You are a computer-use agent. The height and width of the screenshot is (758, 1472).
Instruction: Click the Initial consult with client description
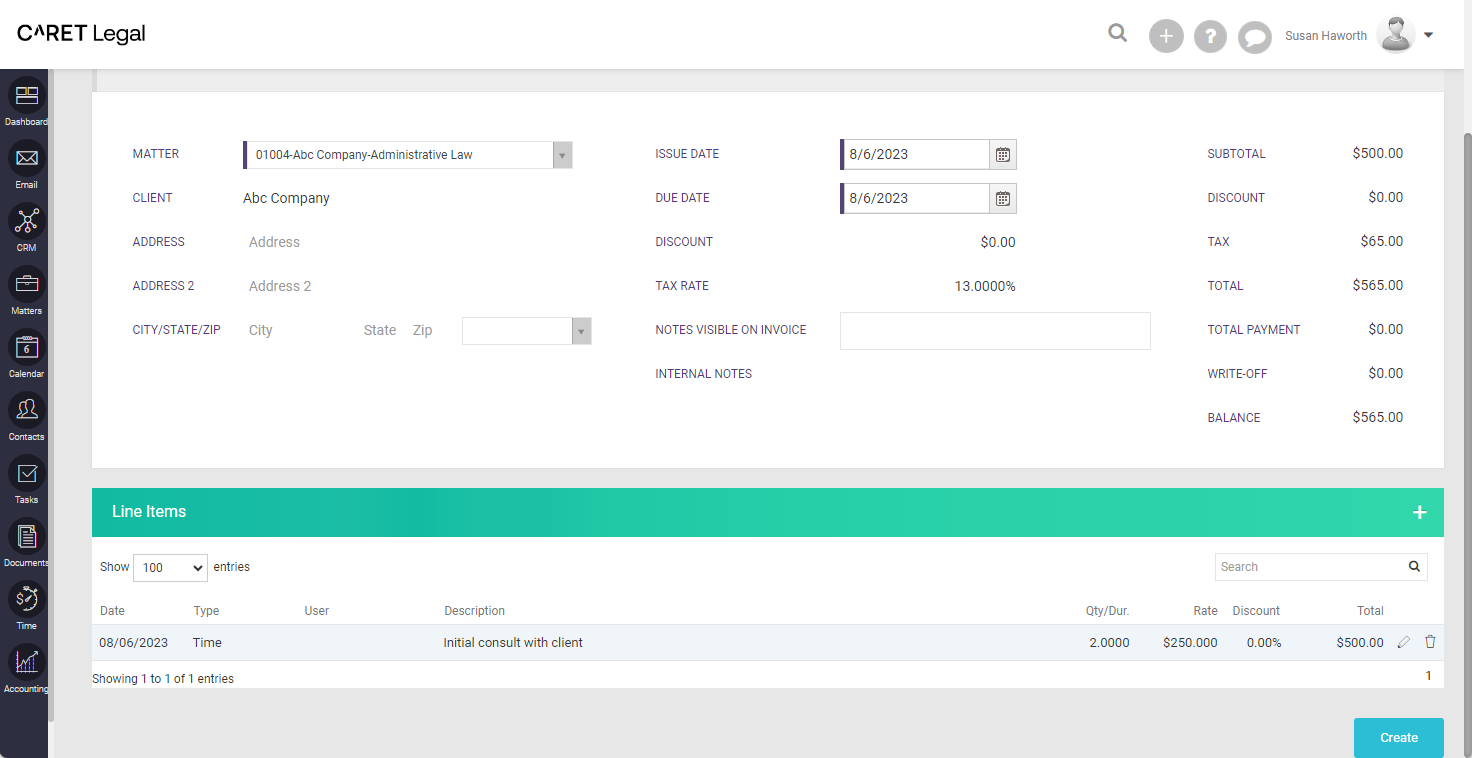point(513,643)
